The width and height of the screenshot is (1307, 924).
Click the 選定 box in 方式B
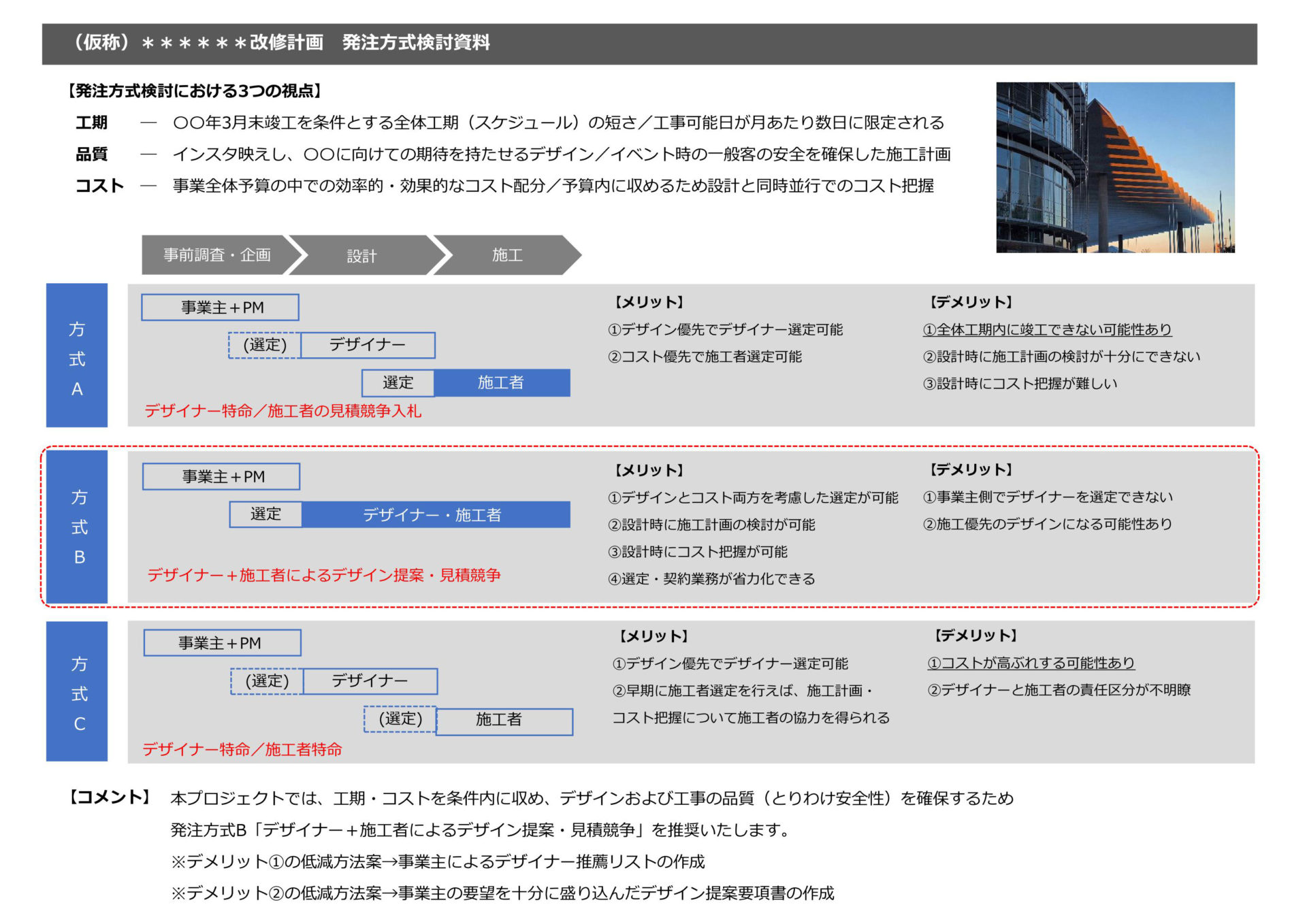click(265, 514)
